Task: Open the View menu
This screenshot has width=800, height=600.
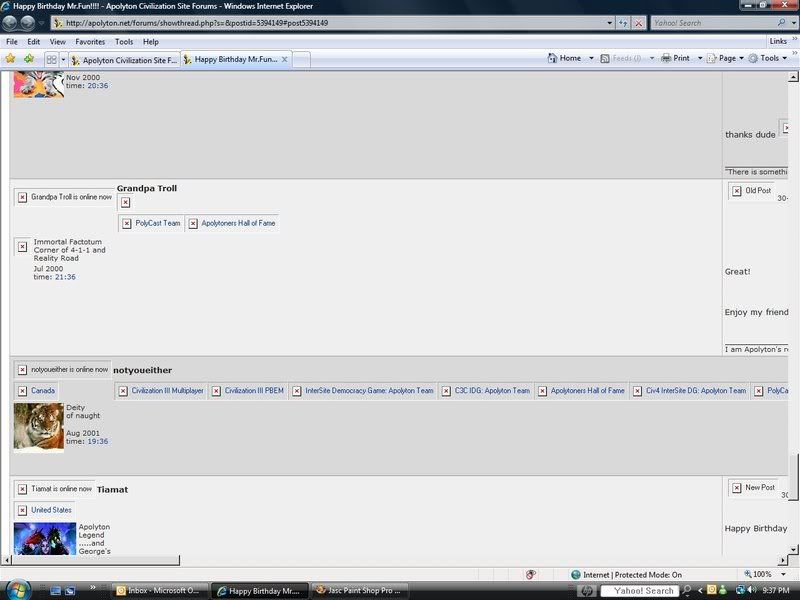Action: 58,42
